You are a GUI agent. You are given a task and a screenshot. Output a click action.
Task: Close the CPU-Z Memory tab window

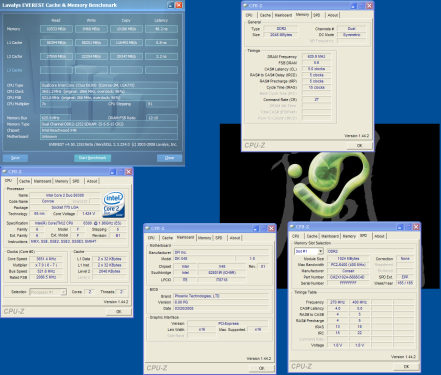coord(369,6)
